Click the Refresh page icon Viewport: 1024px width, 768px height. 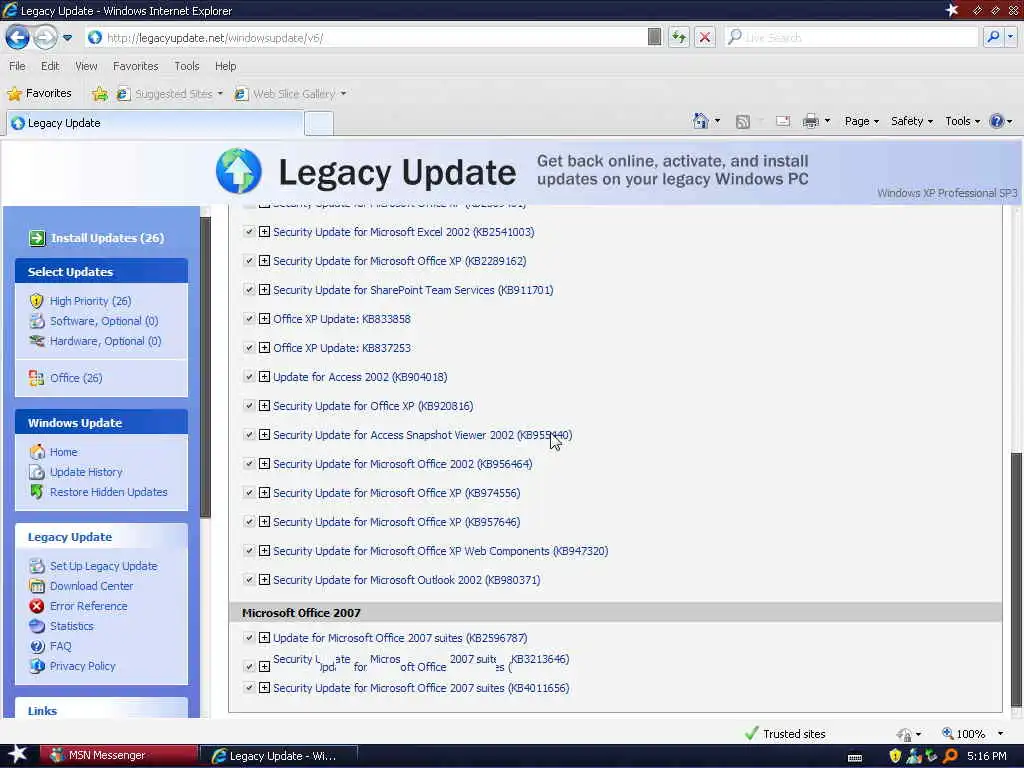[x=679, y=37]
